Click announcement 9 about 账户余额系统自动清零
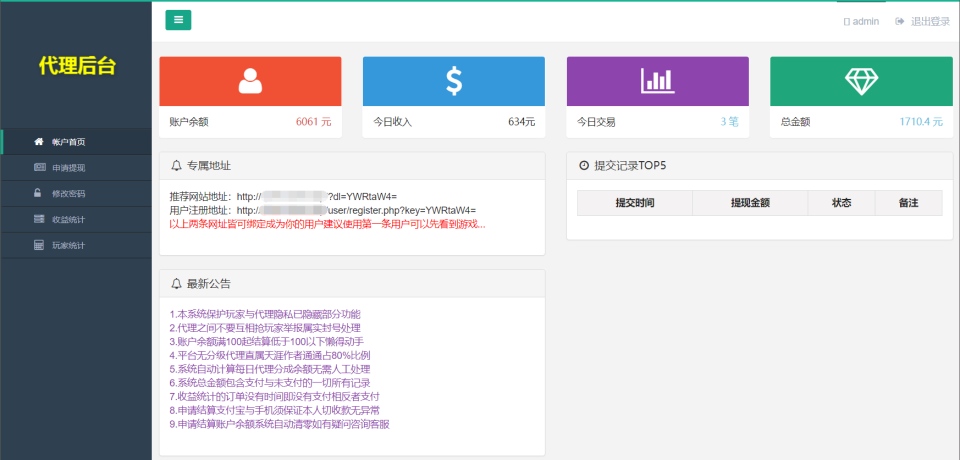 click(x=280, y=424)
